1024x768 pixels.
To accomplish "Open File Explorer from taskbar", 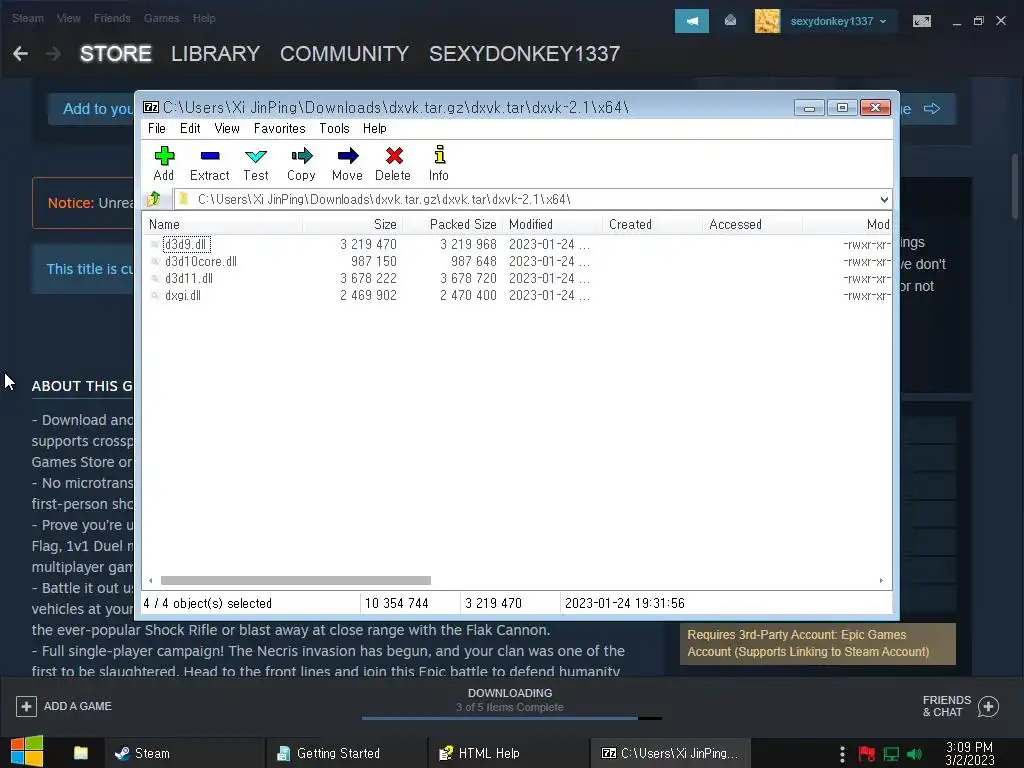I will tap(81, 753).
